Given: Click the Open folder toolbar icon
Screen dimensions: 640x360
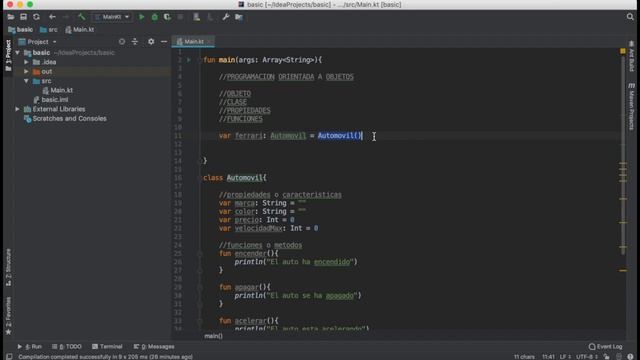Looking at the screenshot, I should pyautogui.click(x=11, y=17).
